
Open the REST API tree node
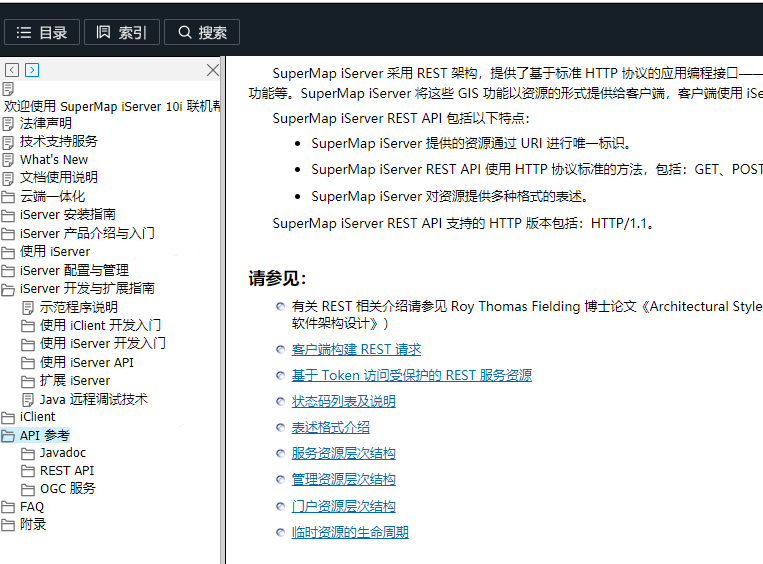tap(67, 471)
